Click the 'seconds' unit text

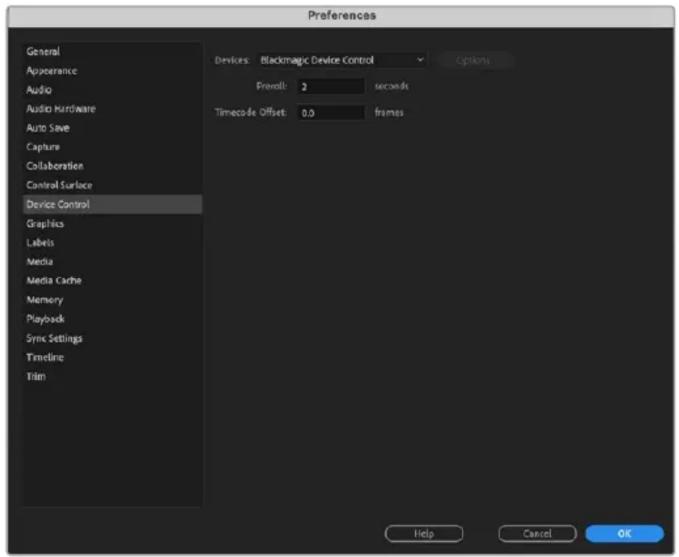tap(391, 86)
